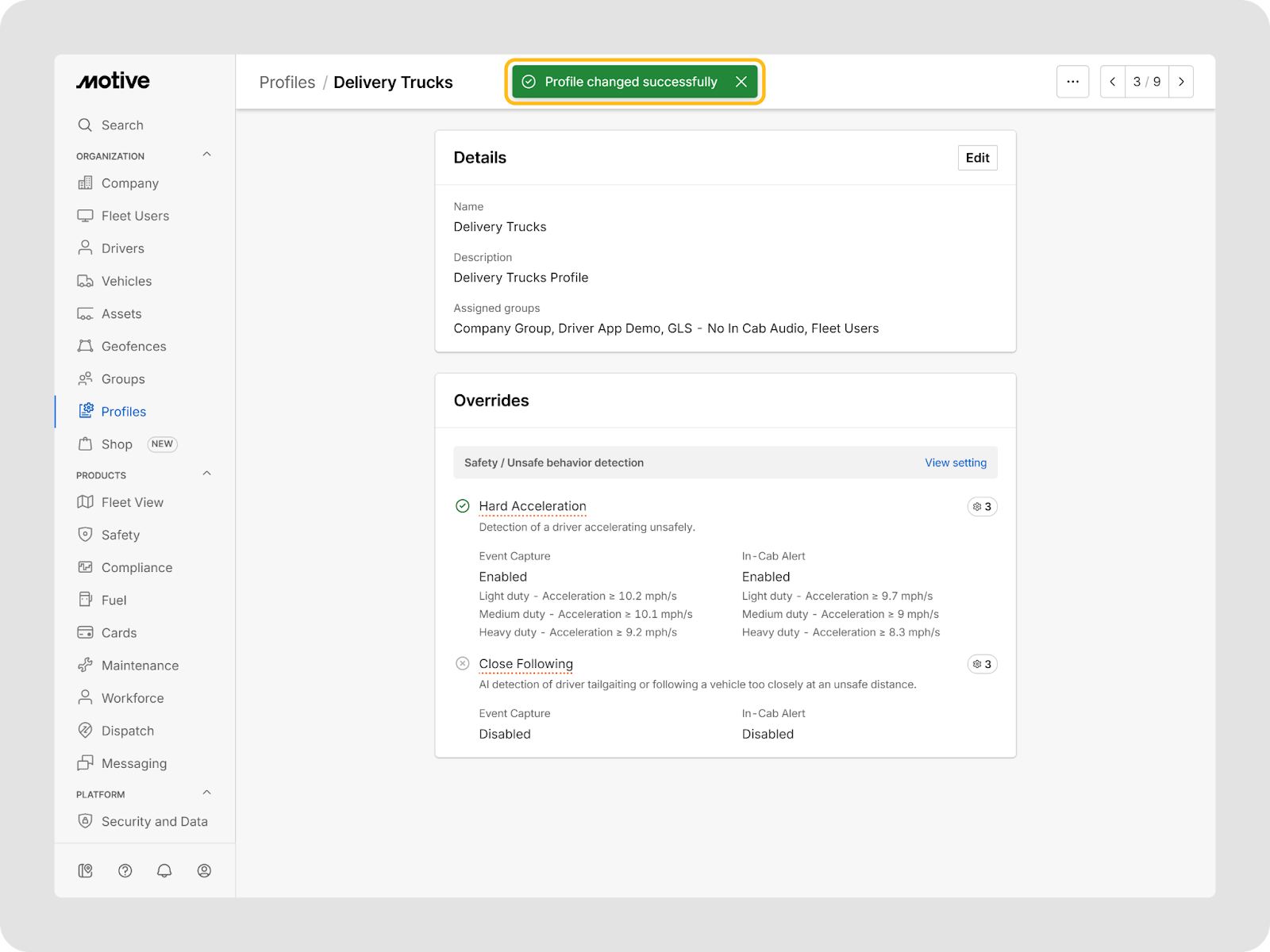Image resolution: width=1270 pixels, height=952 pixels.
Task: Go to the next profile arrow
Action: [1181, 82]
